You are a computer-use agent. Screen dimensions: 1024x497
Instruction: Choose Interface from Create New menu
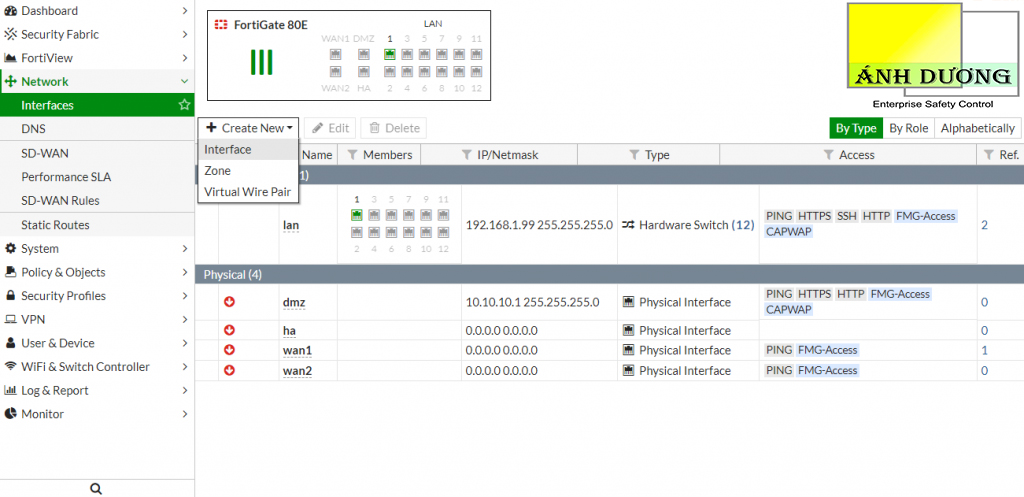[248, 150]
